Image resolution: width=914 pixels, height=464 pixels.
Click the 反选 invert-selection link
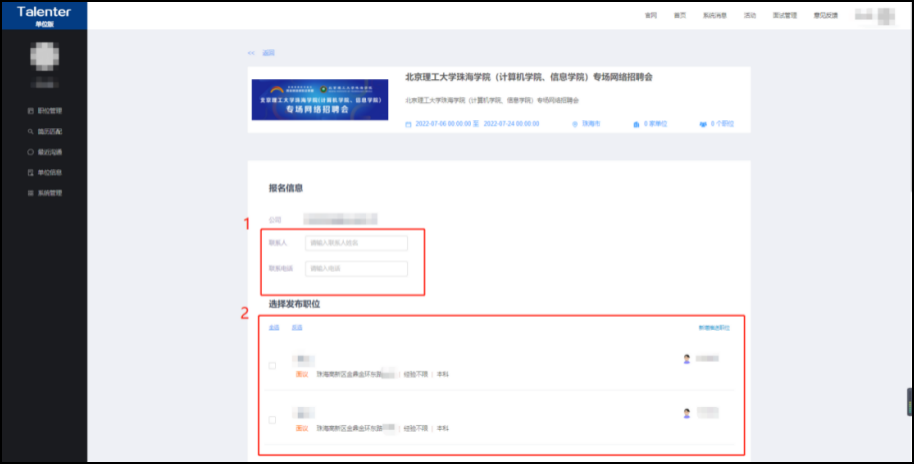pos(297,328)
